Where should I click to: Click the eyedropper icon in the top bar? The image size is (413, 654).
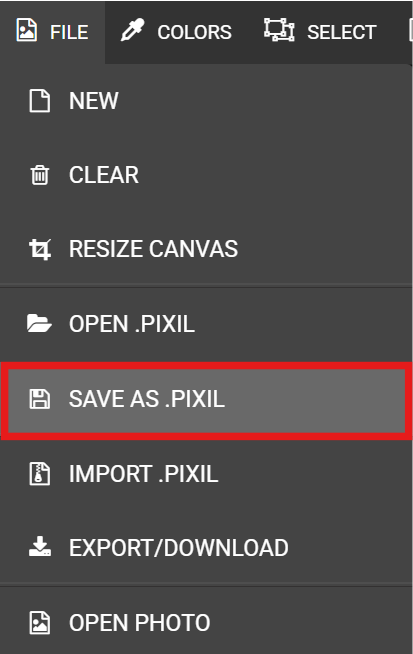132,30
